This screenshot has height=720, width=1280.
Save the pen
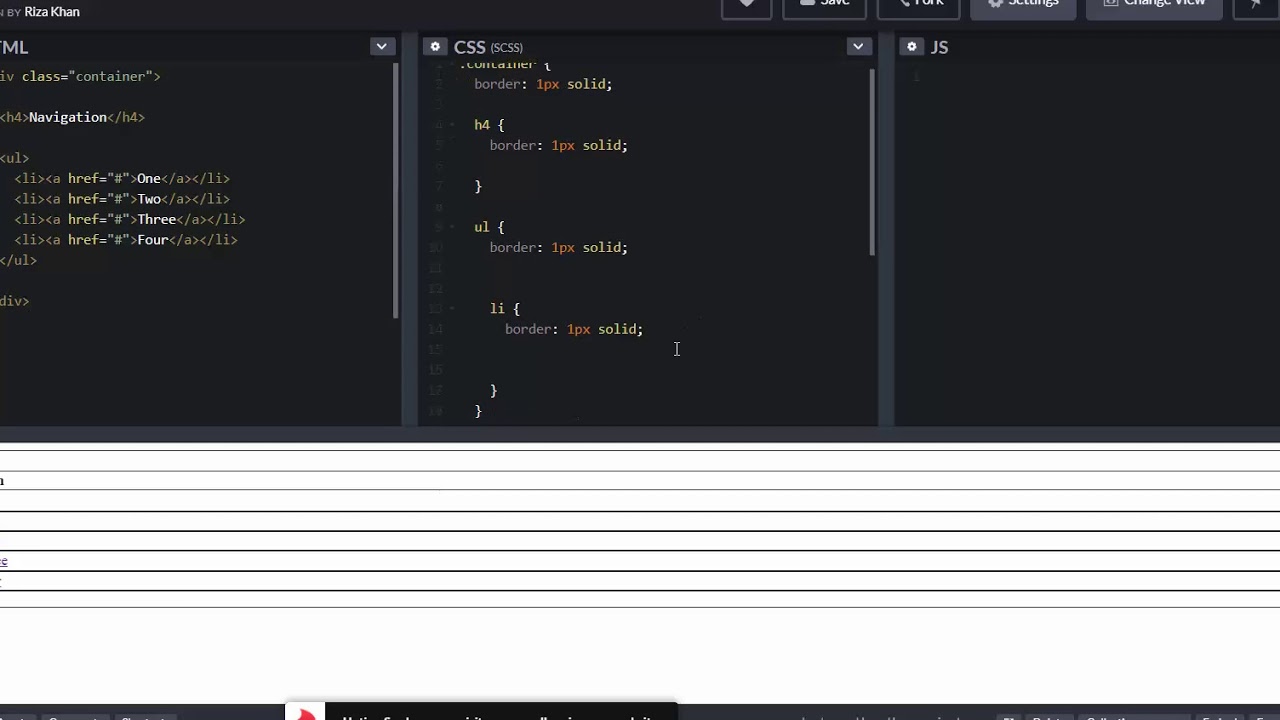[824, 5]
